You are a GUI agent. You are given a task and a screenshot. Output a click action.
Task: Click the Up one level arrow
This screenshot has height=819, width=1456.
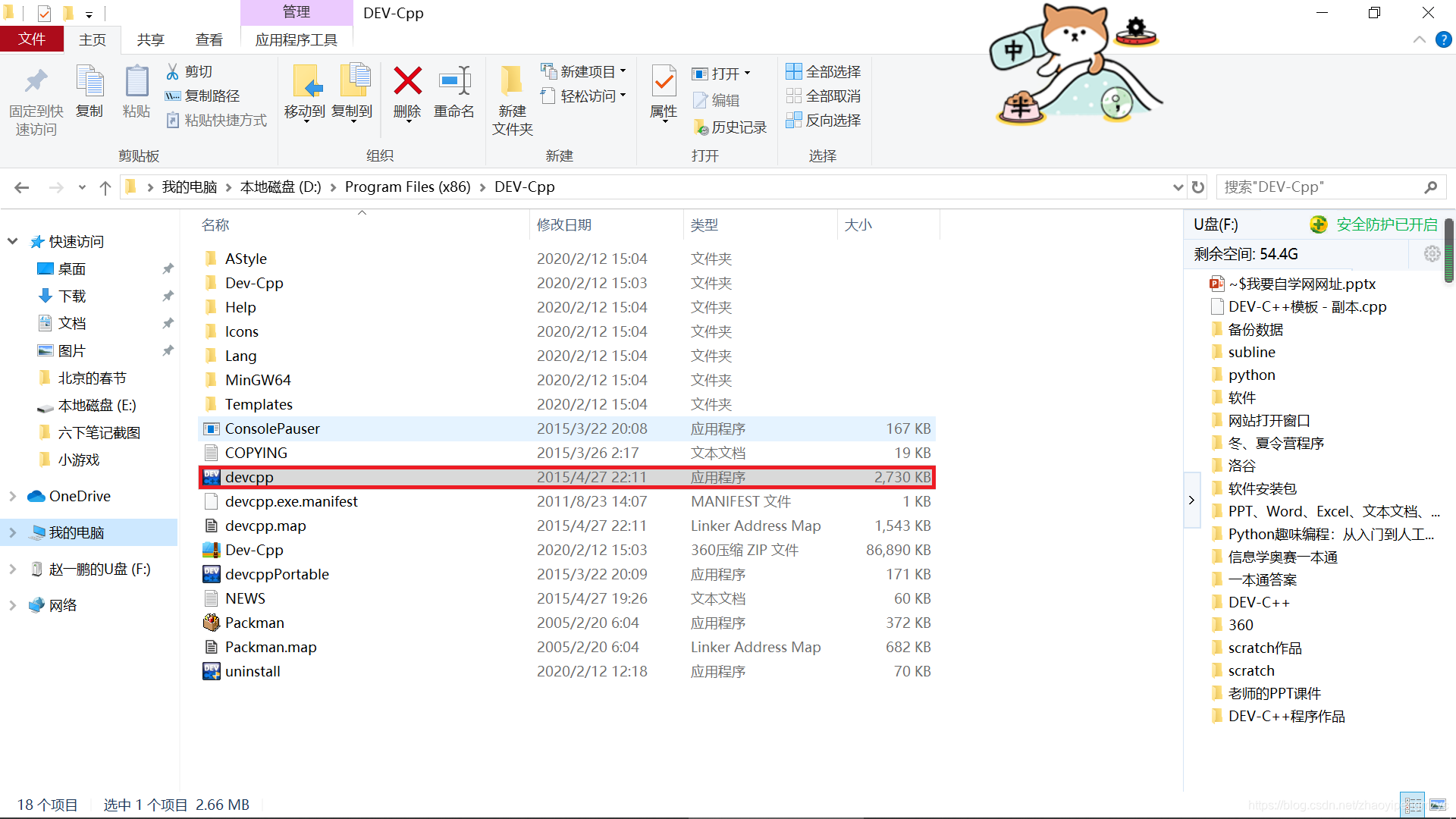point(105,187)
